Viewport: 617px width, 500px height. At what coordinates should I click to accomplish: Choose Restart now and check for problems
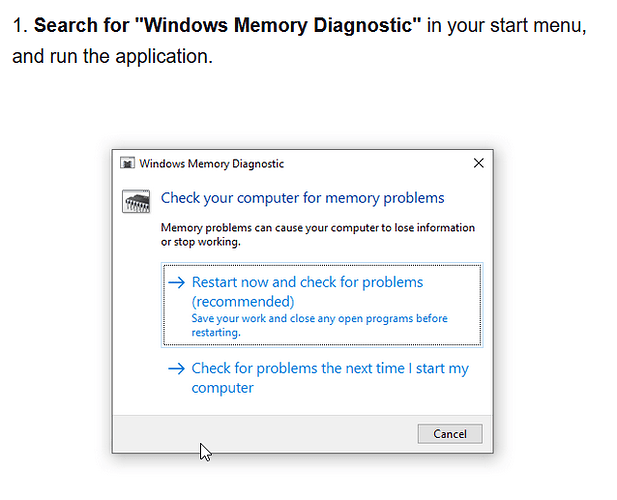(x=322, y=305)
